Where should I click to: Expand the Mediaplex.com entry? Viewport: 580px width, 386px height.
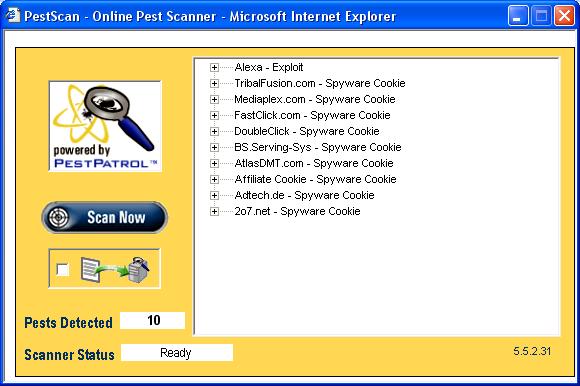[x=214, y=99]
